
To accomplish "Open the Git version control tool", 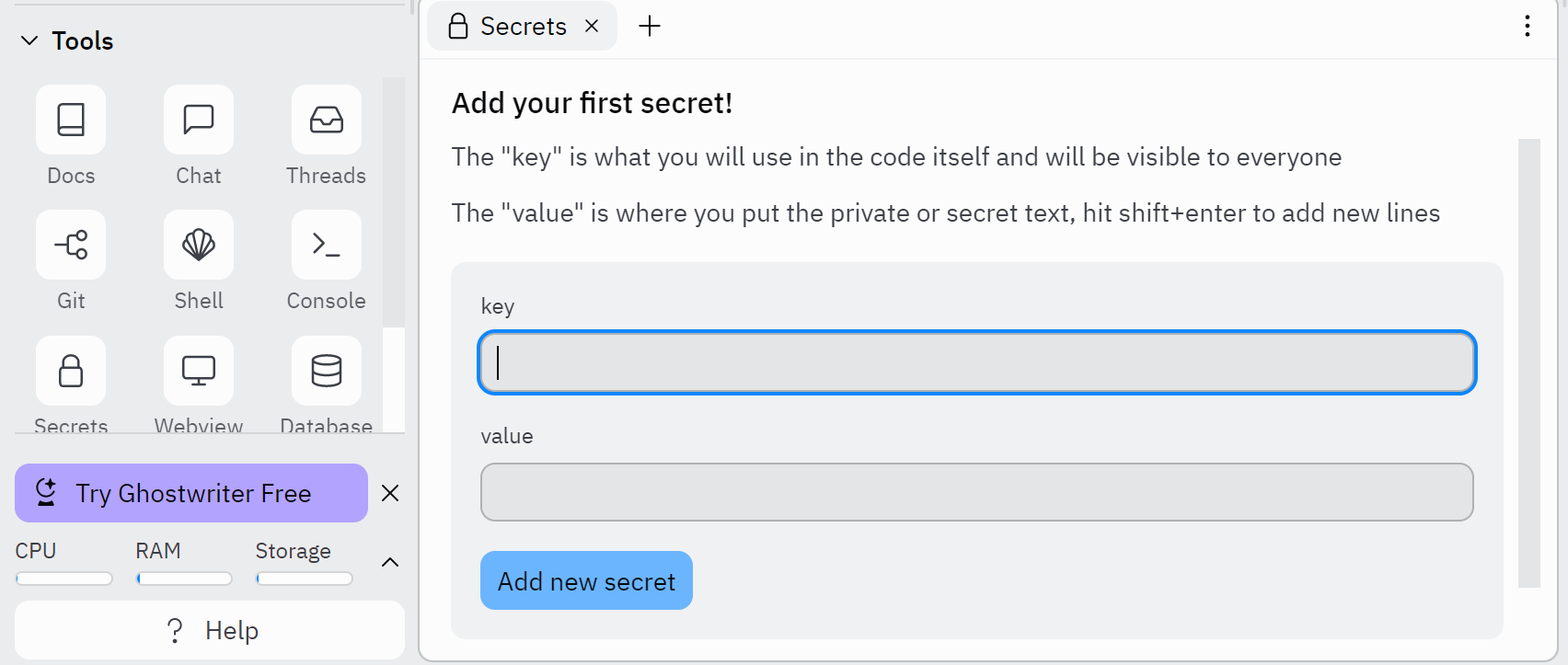I will [71, 246].
